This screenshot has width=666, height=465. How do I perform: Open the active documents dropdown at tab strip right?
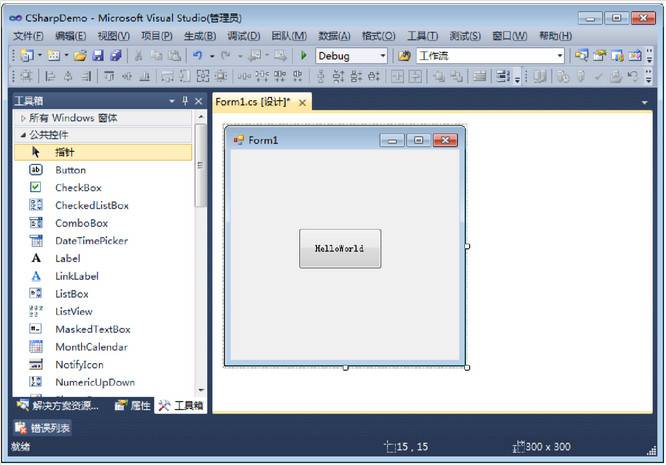(644, 102)
